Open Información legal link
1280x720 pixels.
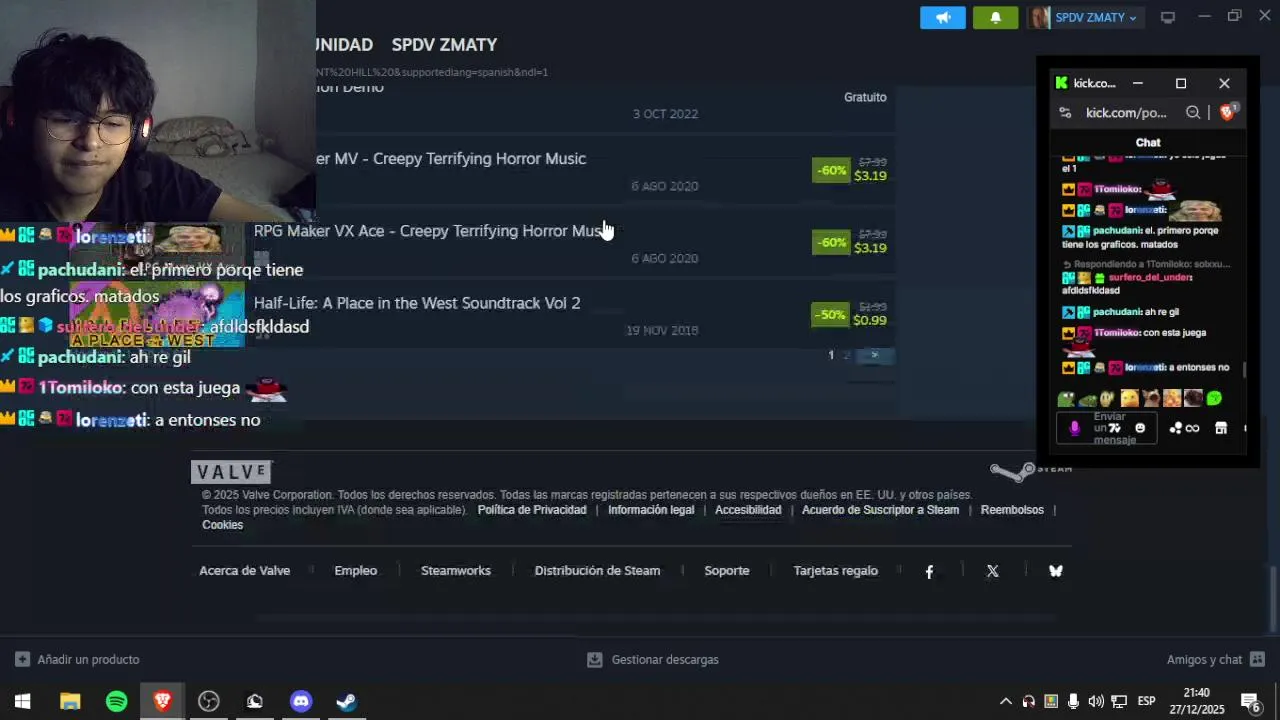coord(651,510)
